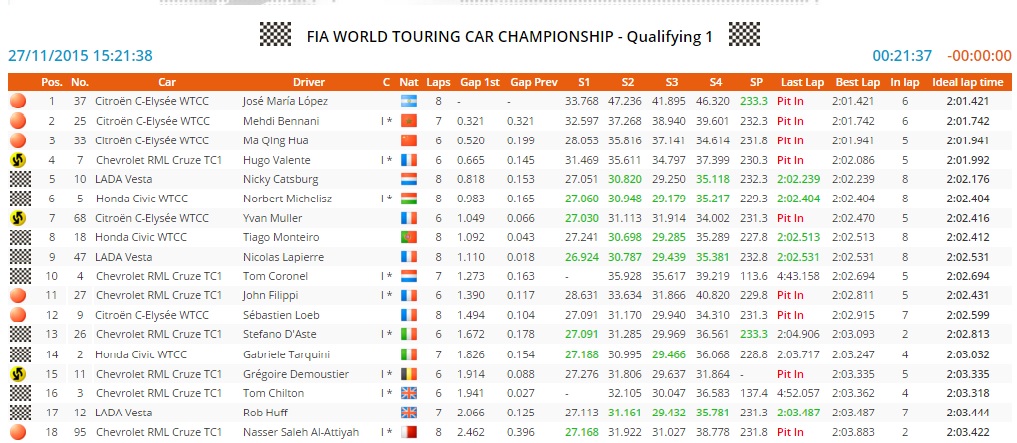Click the British flag in Tom Chilton's row
The width and height of the screenshot is (1017, 443).
407,393
